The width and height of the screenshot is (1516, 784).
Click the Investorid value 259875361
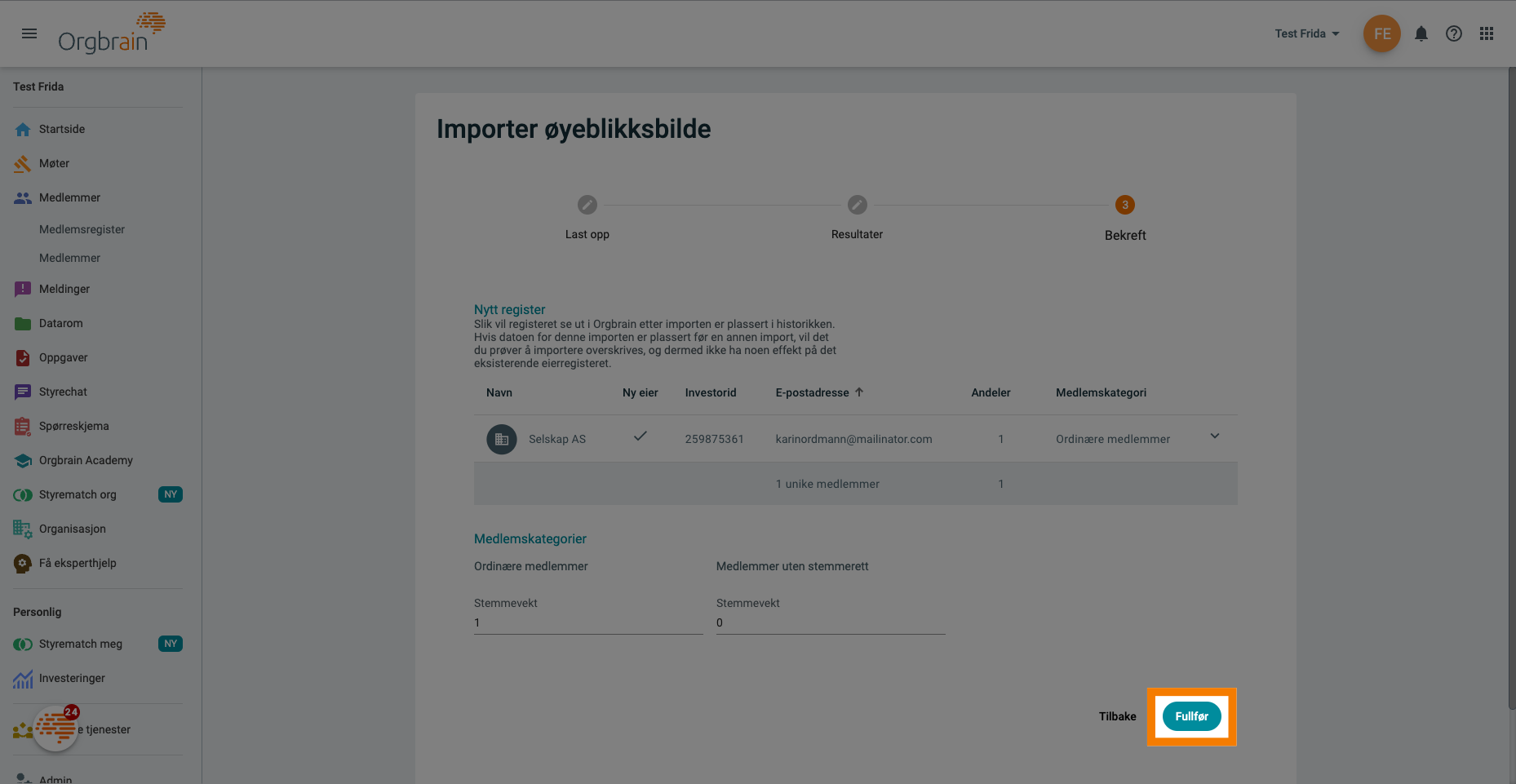click(x=715, y=439)
